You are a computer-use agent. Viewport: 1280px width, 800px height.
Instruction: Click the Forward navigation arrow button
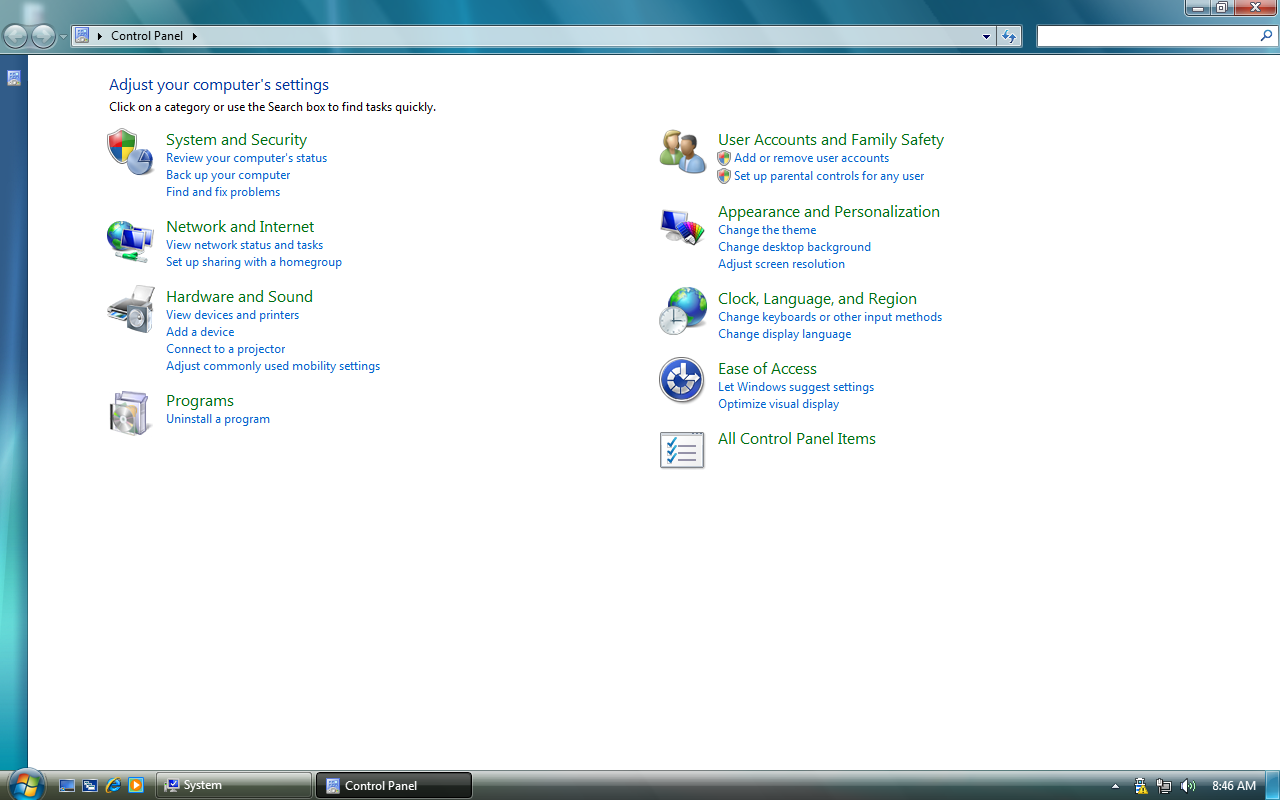point(43,37)
